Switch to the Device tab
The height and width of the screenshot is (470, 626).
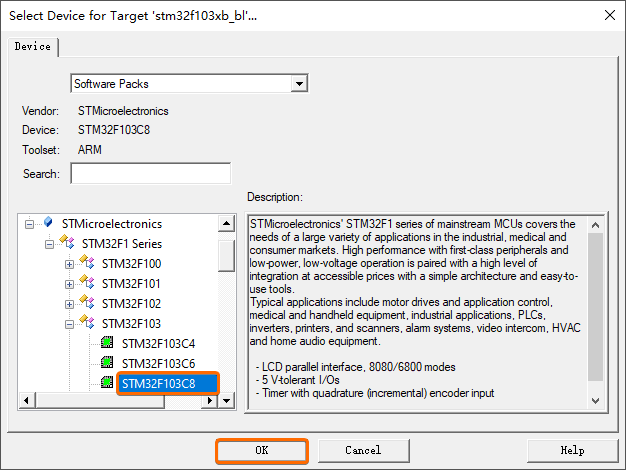[33, 47]
